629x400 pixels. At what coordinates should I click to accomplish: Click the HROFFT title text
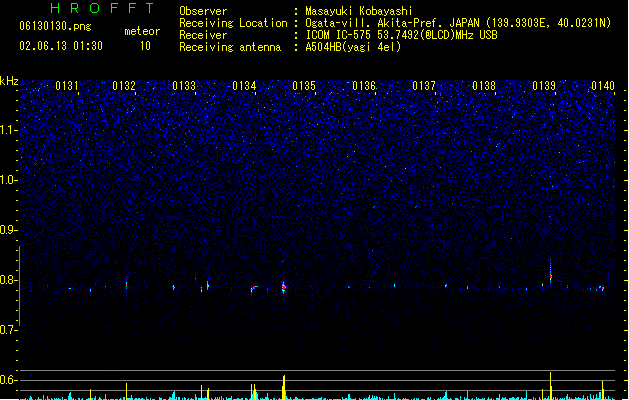[x=102, y=8]
